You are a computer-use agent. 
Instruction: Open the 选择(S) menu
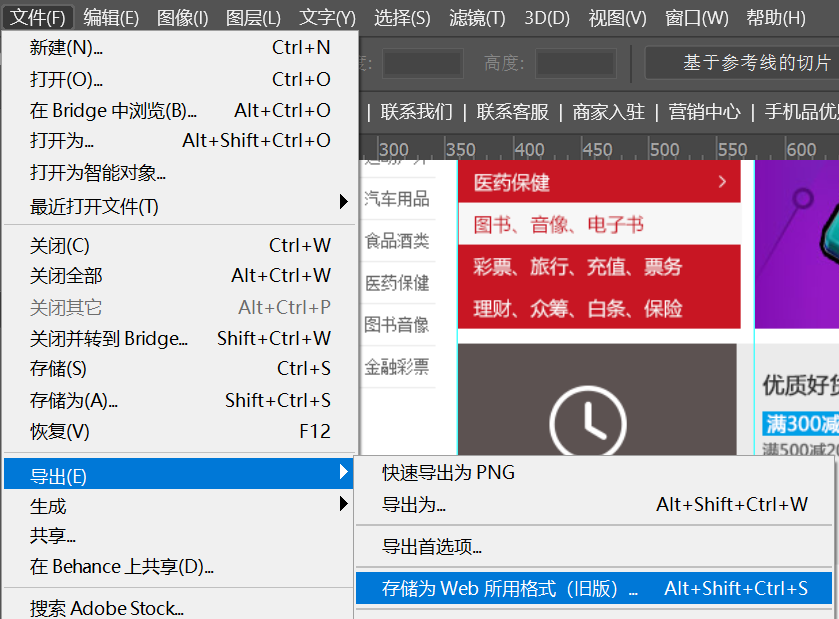(402, 18)
